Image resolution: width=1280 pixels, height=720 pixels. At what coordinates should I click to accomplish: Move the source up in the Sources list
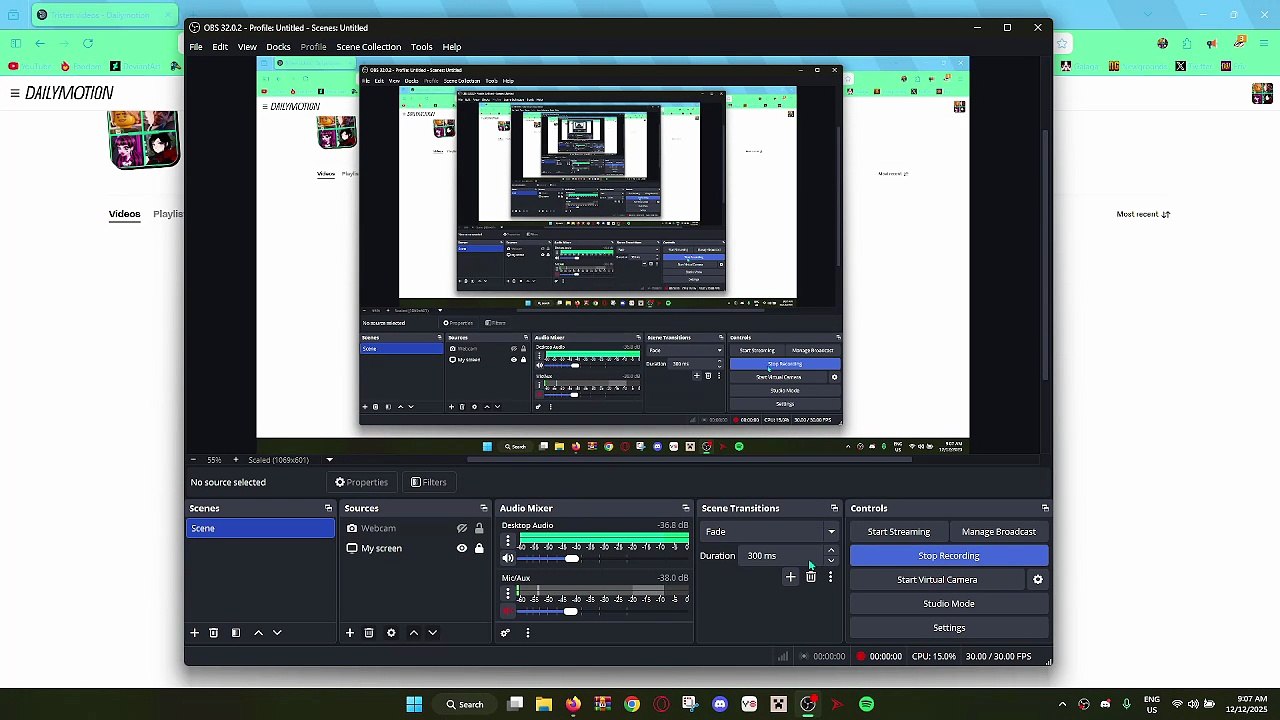pos(414,633)
